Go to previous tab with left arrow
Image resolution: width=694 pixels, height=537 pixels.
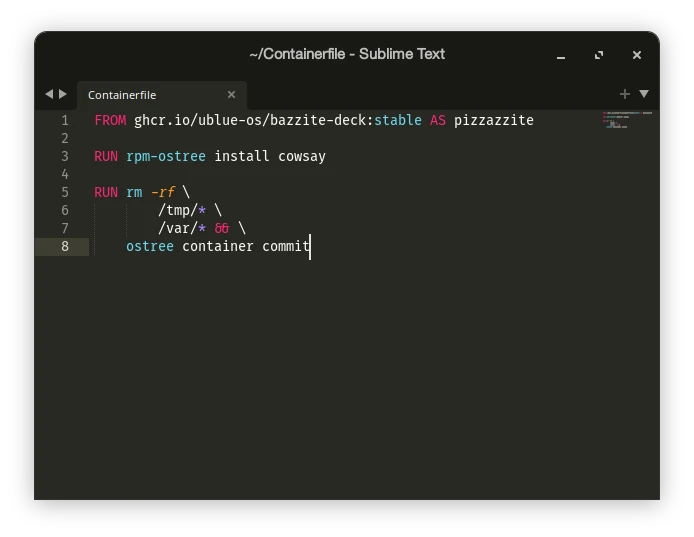pos(49,94)
